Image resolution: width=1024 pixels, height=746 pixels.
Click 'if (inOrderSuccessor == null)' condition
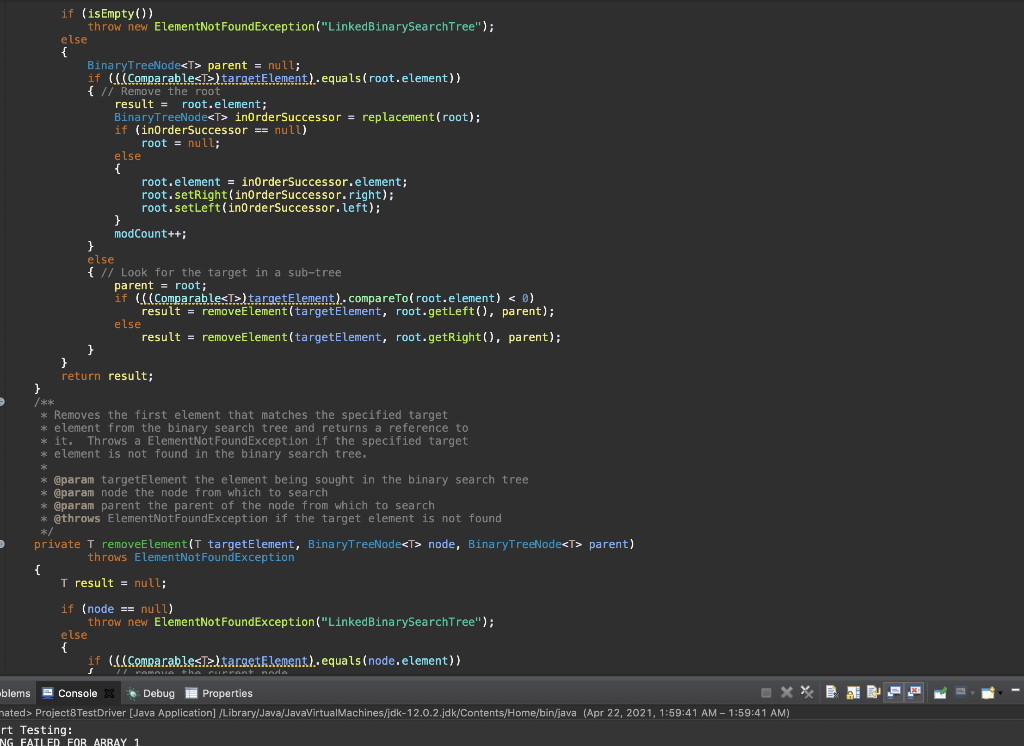click(x=210, y=131)
